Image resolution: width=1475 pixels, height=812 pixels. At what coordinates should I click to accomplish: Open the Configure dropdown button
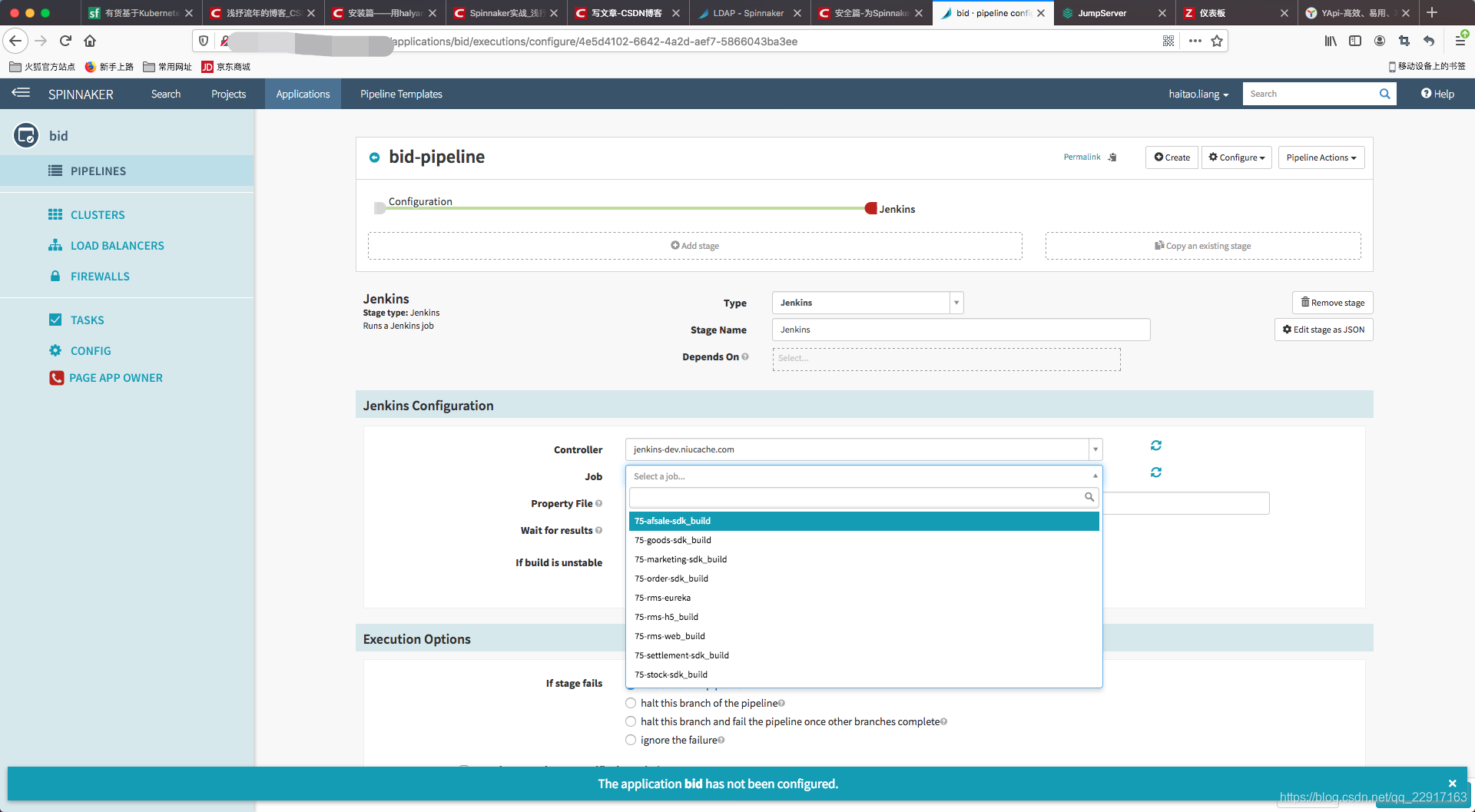(1236, 157)
